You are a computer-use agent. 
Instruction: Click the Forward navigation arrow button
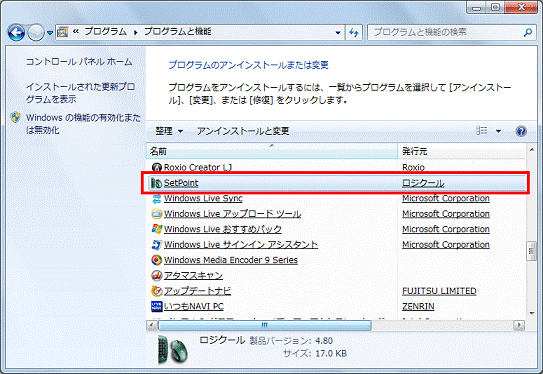click(x=36, y=33)
